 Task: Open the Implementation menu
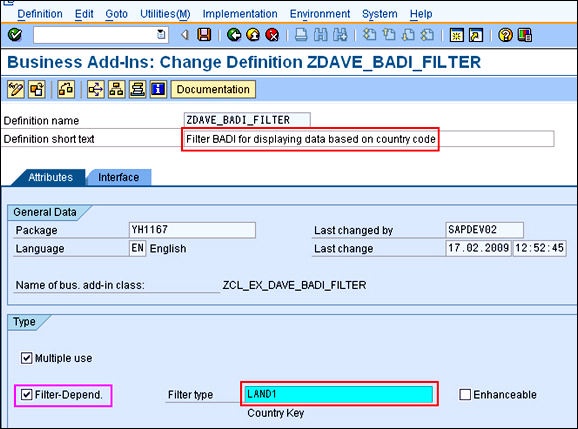(240, 14)
